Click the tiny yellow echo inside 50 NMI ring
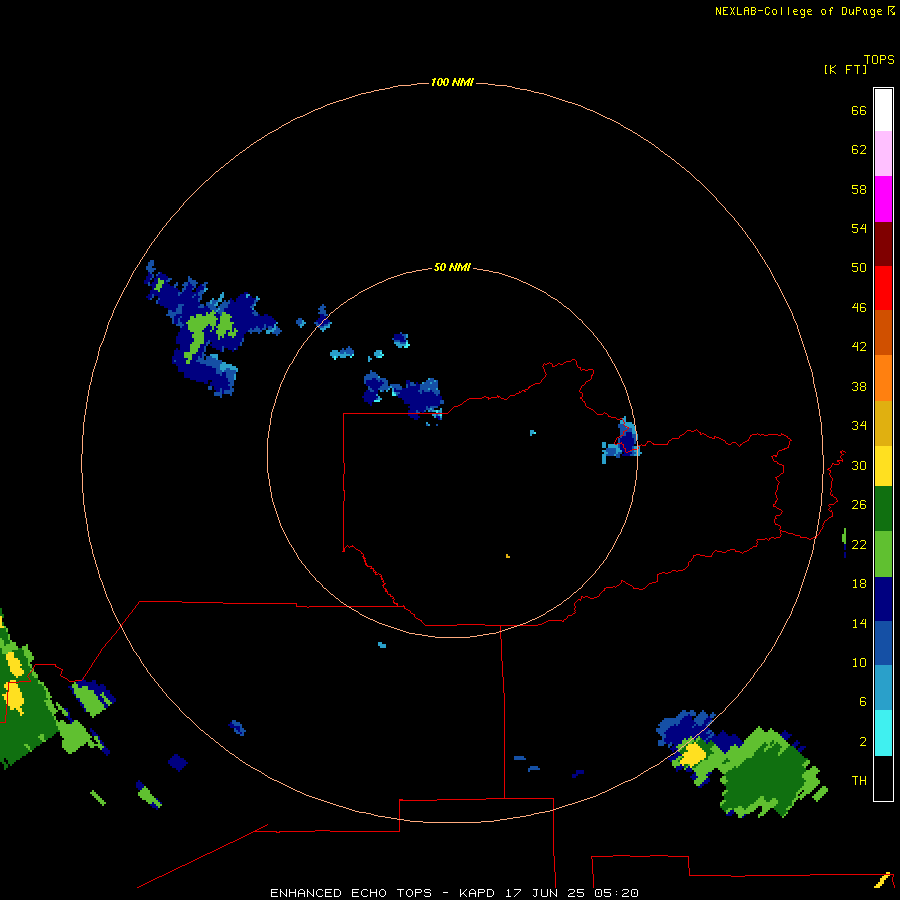 tap(508, 556)
